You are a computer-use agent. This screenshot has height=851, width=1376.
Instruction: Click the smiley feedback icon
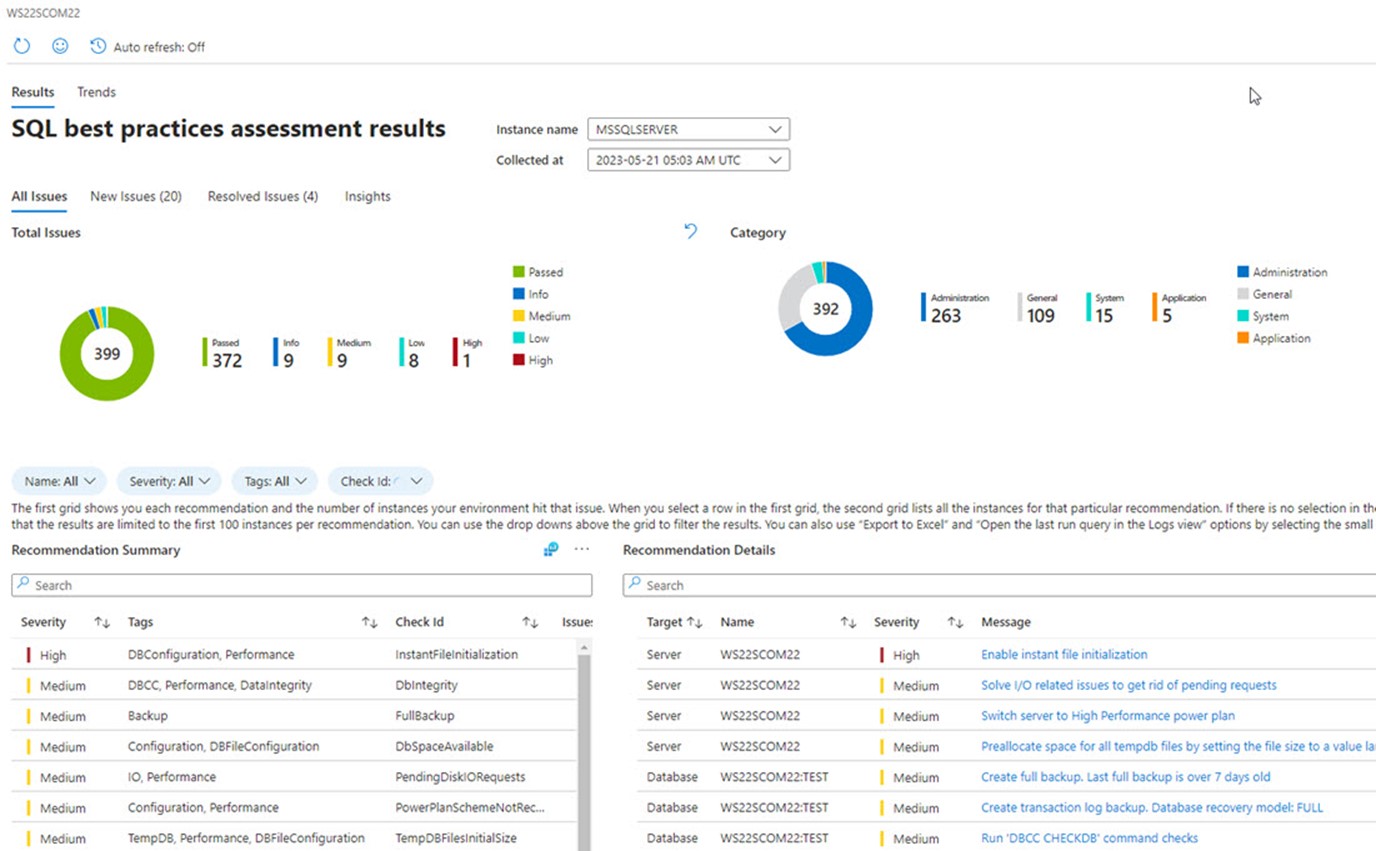click(x=60, y=46)
